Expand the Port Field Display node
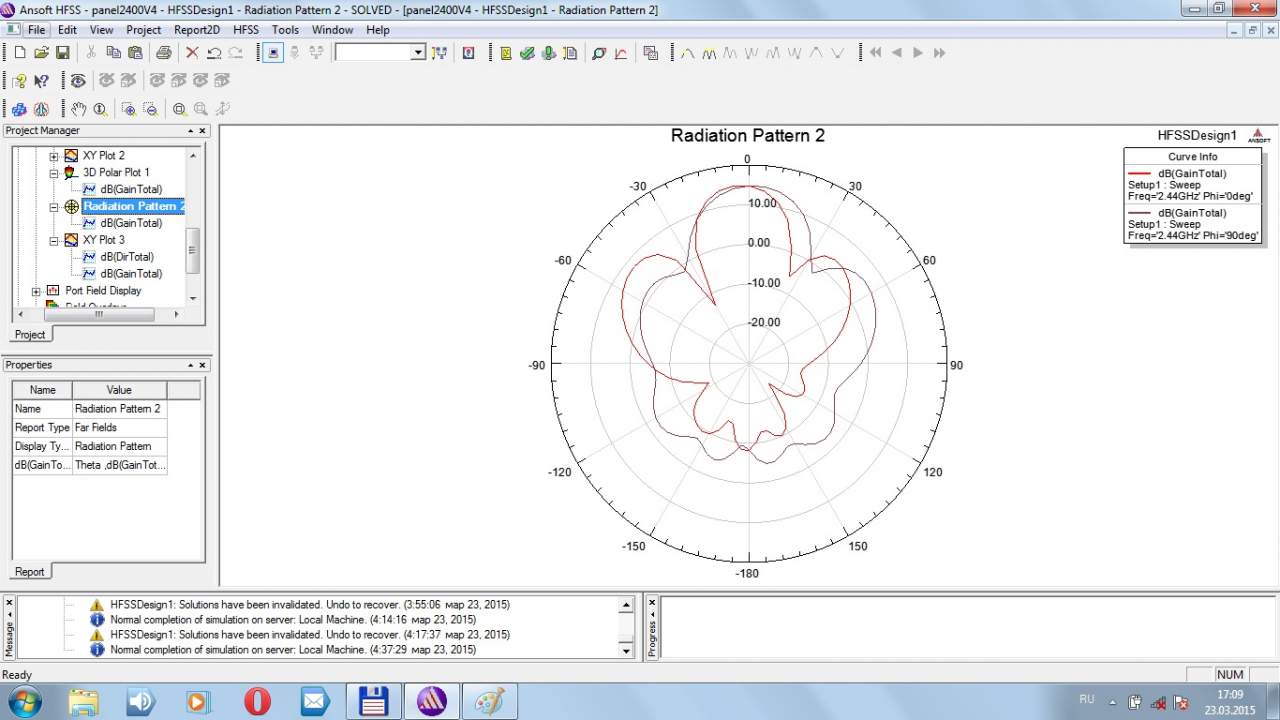The image size is (1280, 720). [36, 291]
